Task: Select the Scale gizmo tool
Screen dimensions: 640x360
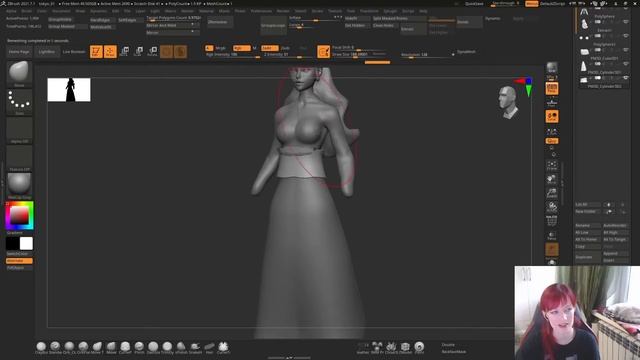Action: tap(138, 51)
